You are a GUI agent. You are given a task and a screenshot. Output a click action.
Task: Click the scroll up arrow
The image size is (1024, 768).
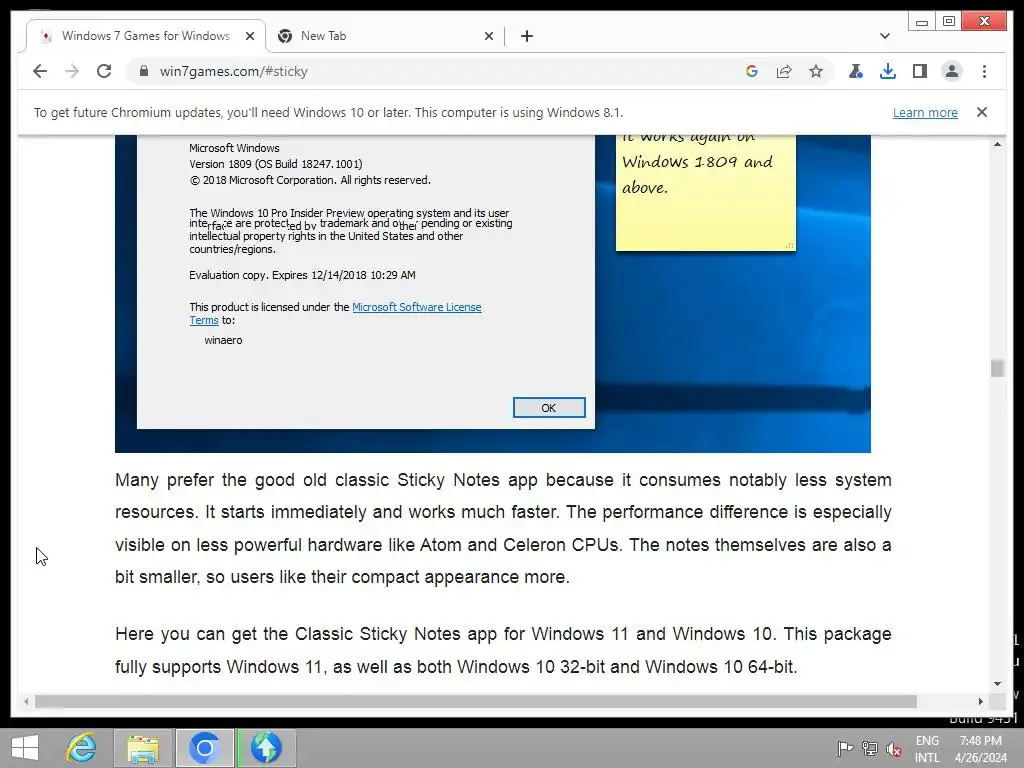[997, 144]
